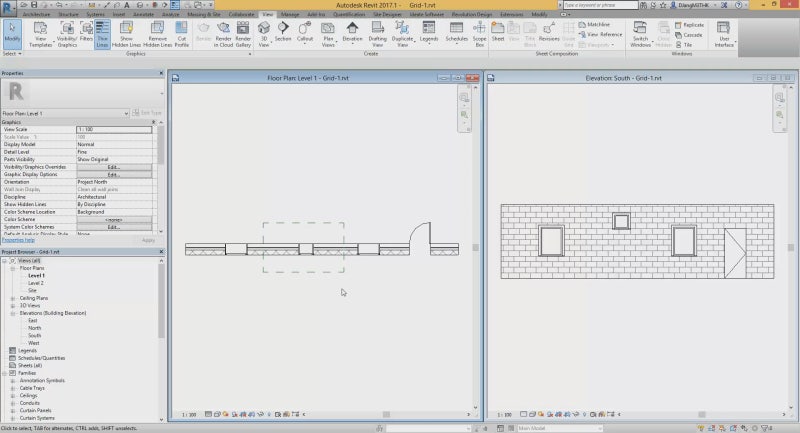
Task: Click the View Scale value field
Action: click(x=114, y=130)
